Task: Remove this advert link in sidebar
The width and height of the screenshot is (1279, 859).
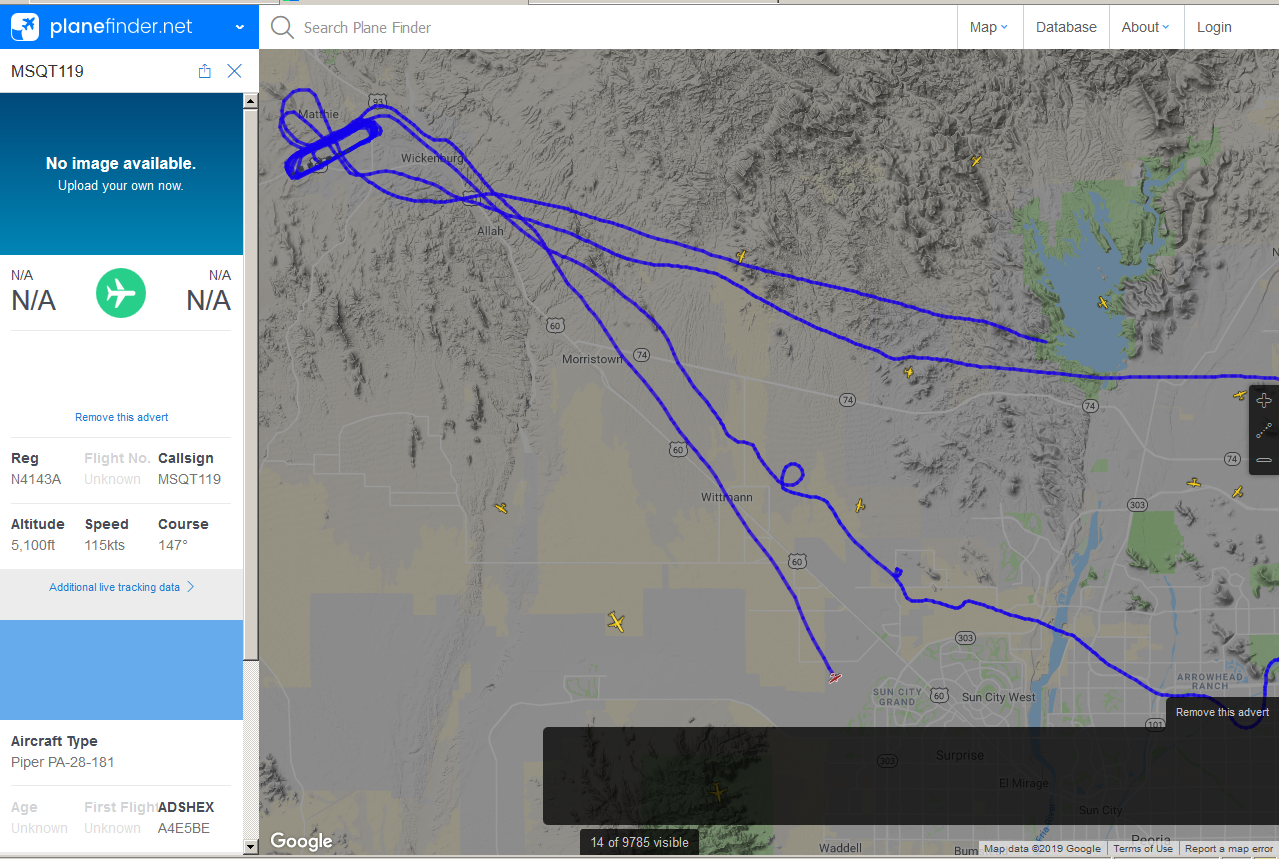Action: click(122, 417)
